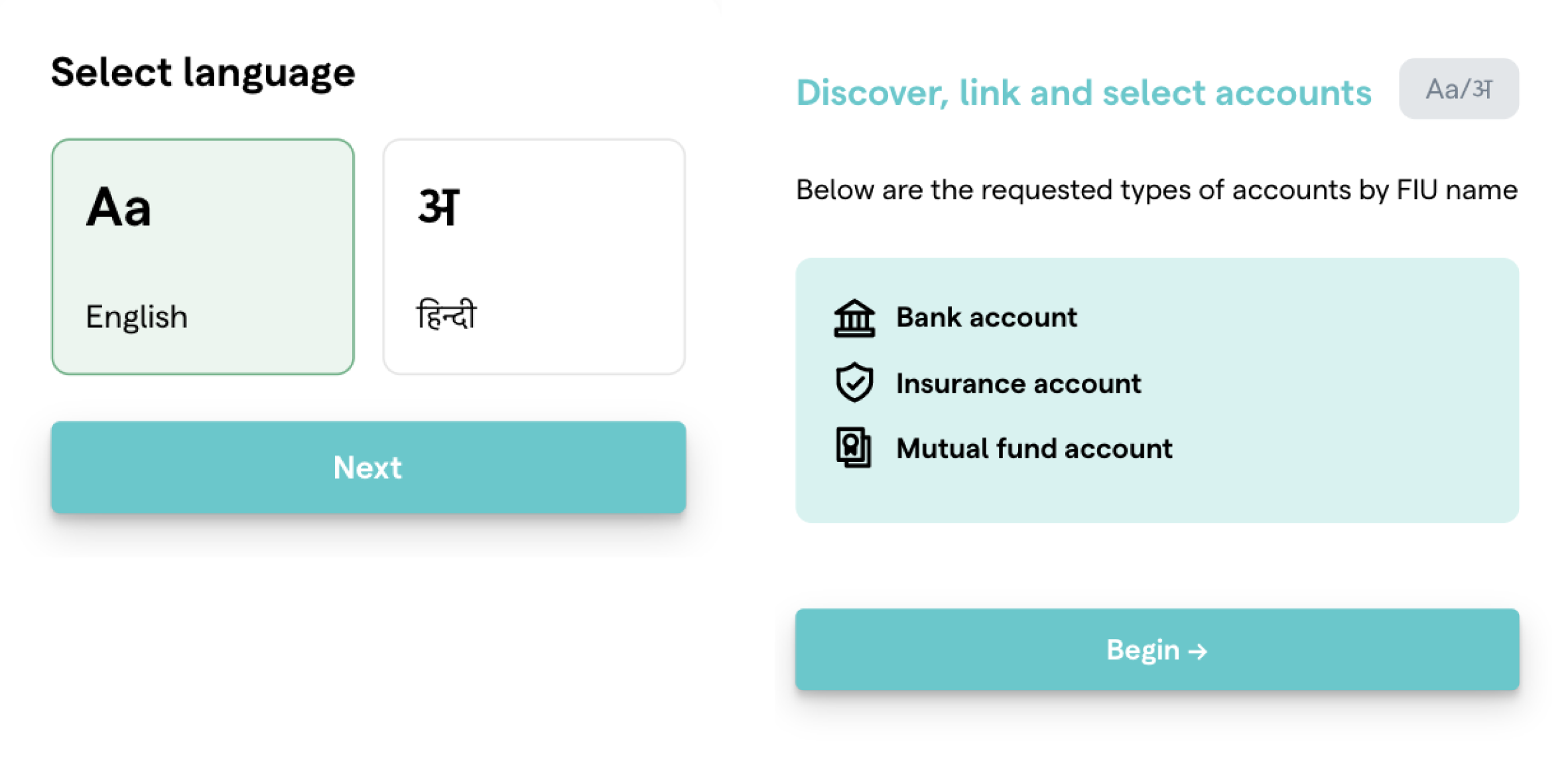Click the हिन्दी text label
Viewport: 1568px width, 775px height.
pos(446,315)
